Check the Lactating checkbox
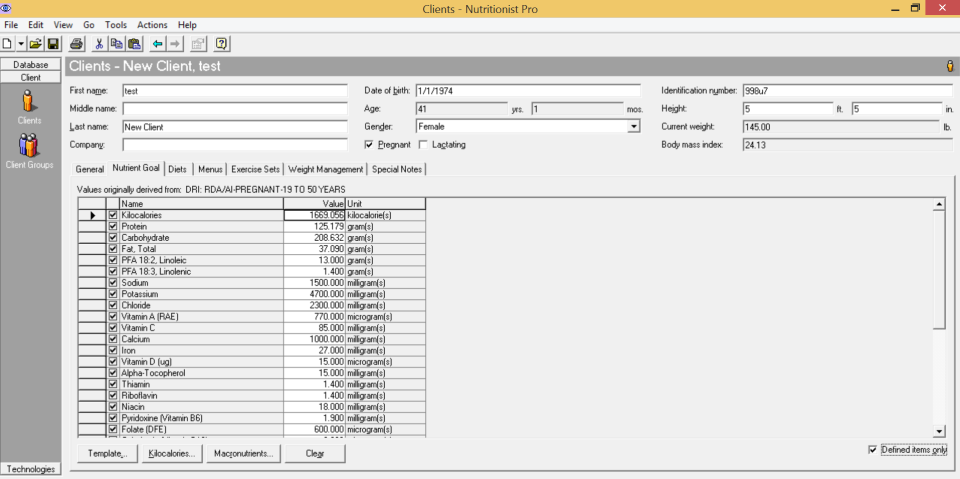Image resolution: width=960 pixels, height=479 pixels. tap(422, 145)
